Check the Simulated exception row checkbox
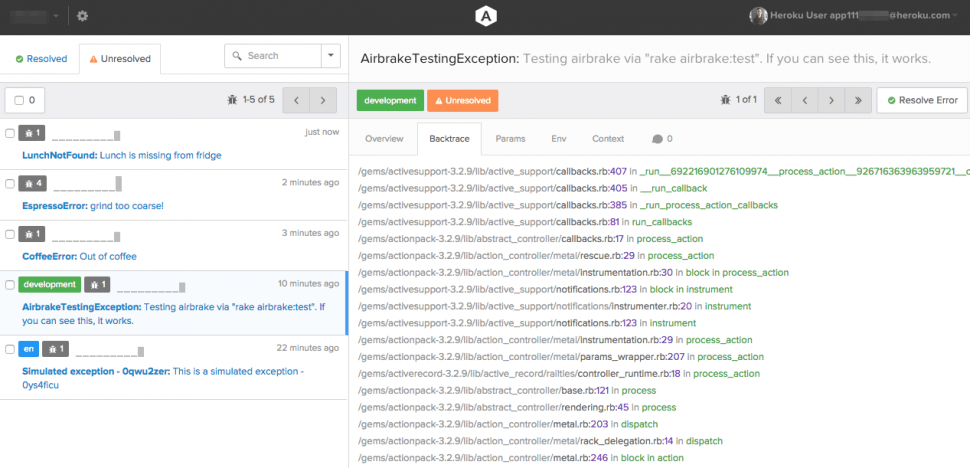Viewport: 970px width, 468px height. tap(9, 349)
